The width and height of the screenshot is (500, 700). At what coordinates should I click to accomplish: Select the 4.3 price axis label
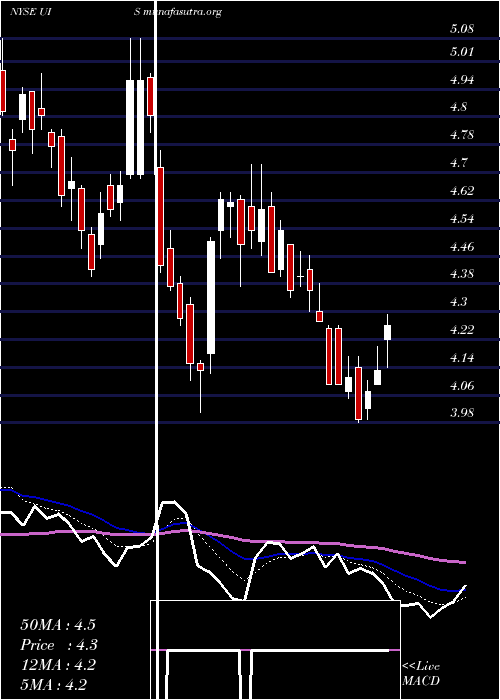[459, 302]
